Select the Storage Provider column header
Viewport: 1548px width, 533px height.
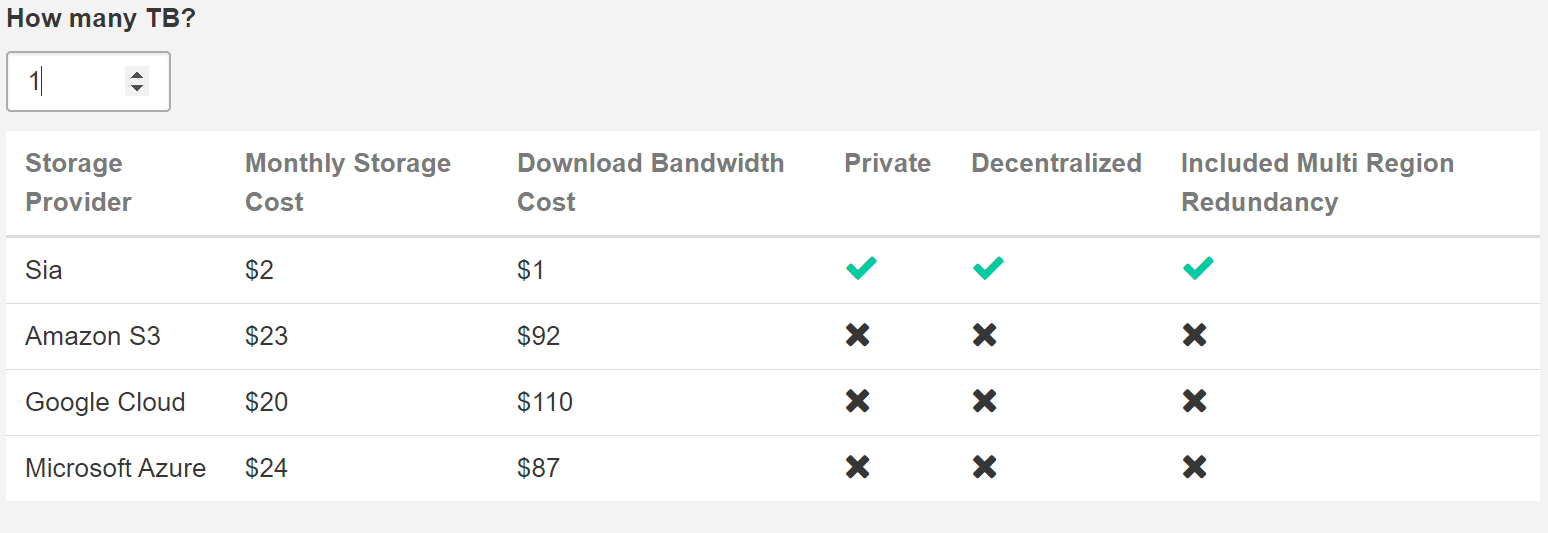point(78,182)
